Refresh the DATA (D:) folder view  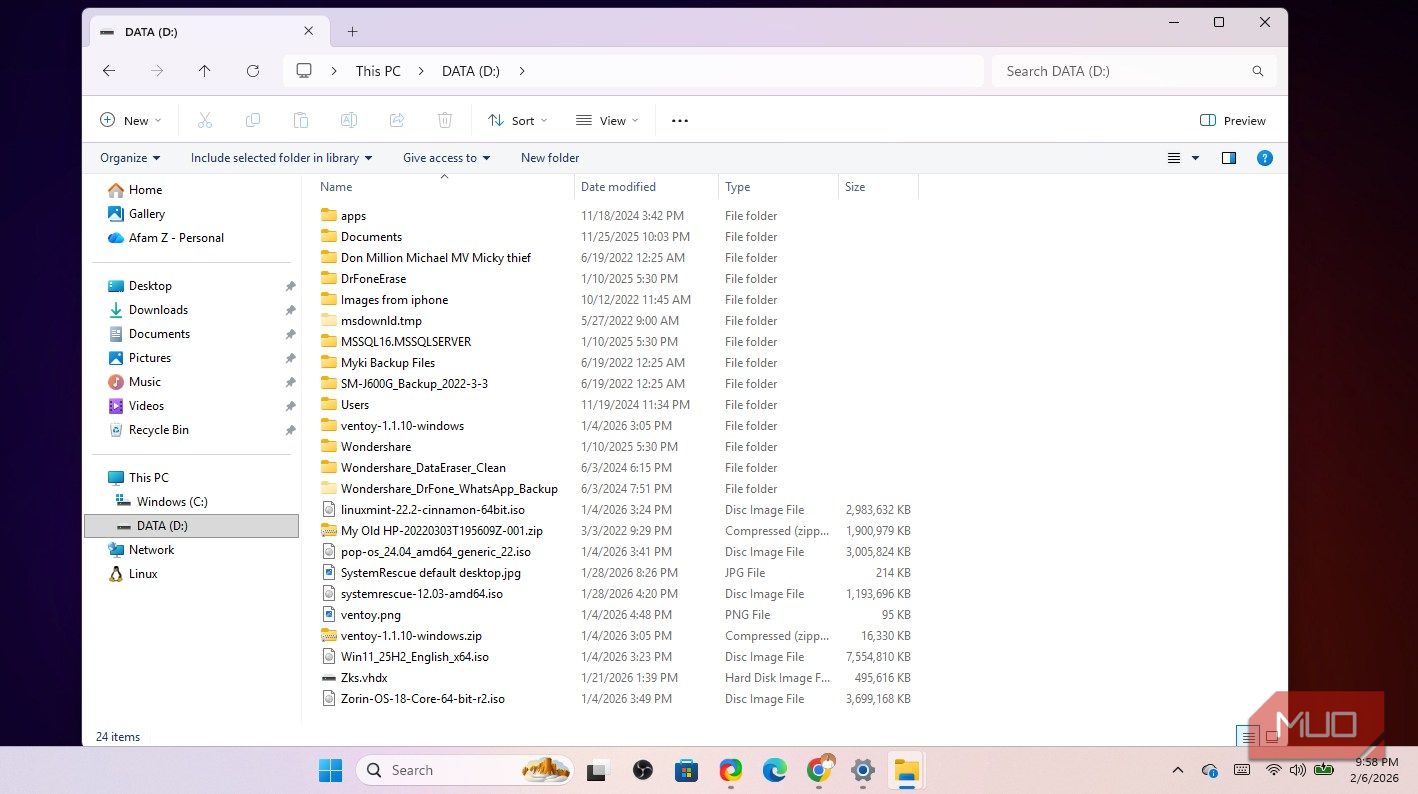pyautogui.click(x=253, y=71)
